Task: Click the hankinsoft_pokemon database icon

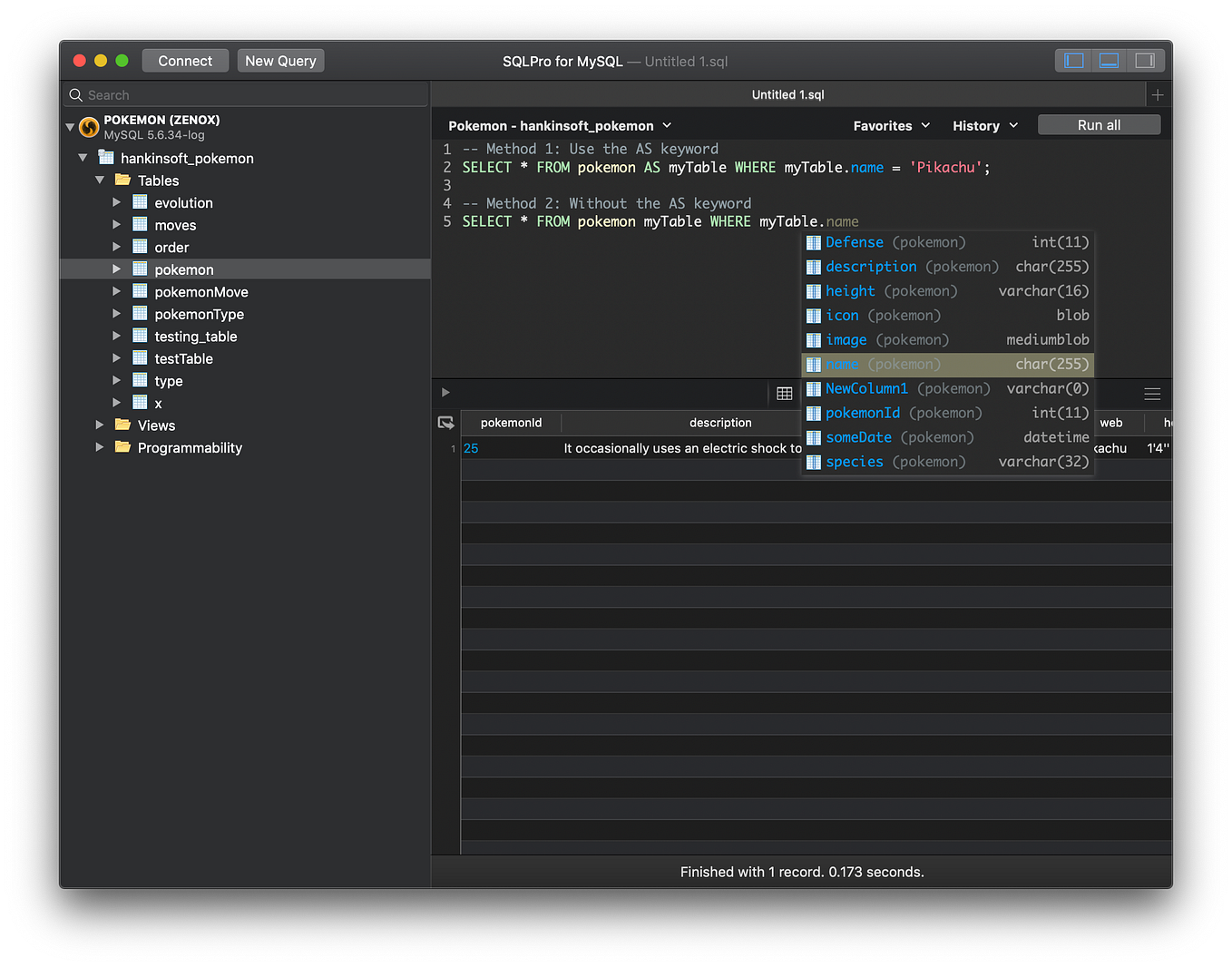Action: point(105,158)
